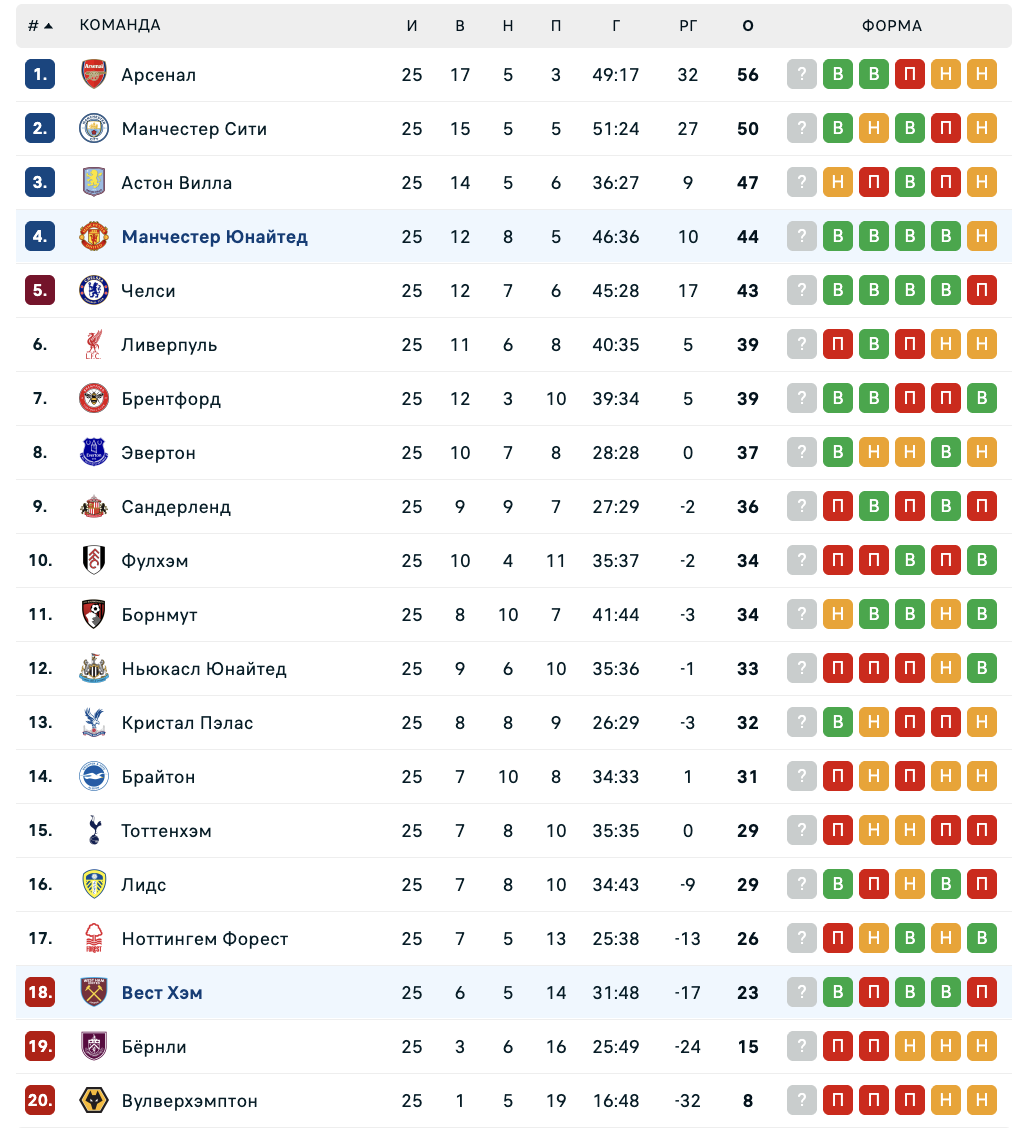Click Arsenal's gray question mark form badge
Screen dimensions: 1030x1136
tap(802, 75)
